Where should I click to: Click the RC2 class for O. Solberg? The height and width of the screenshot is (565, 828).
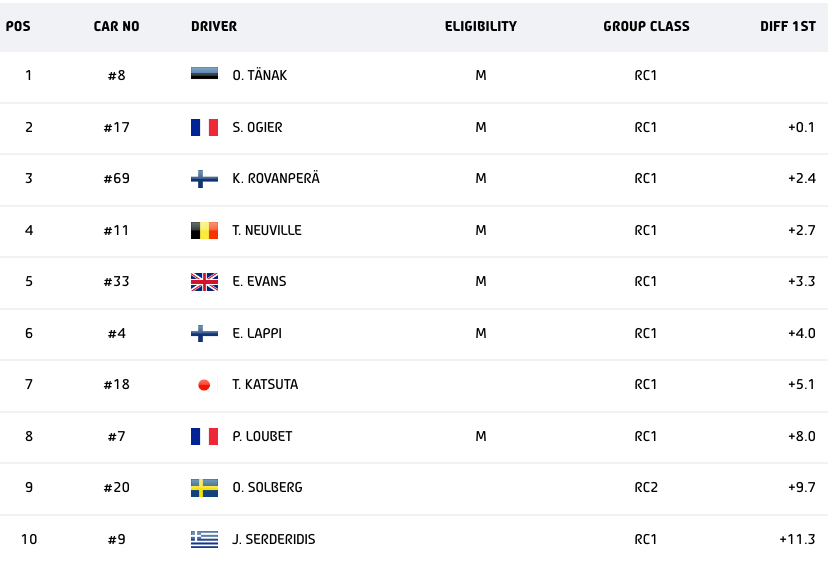click(646, 488)
